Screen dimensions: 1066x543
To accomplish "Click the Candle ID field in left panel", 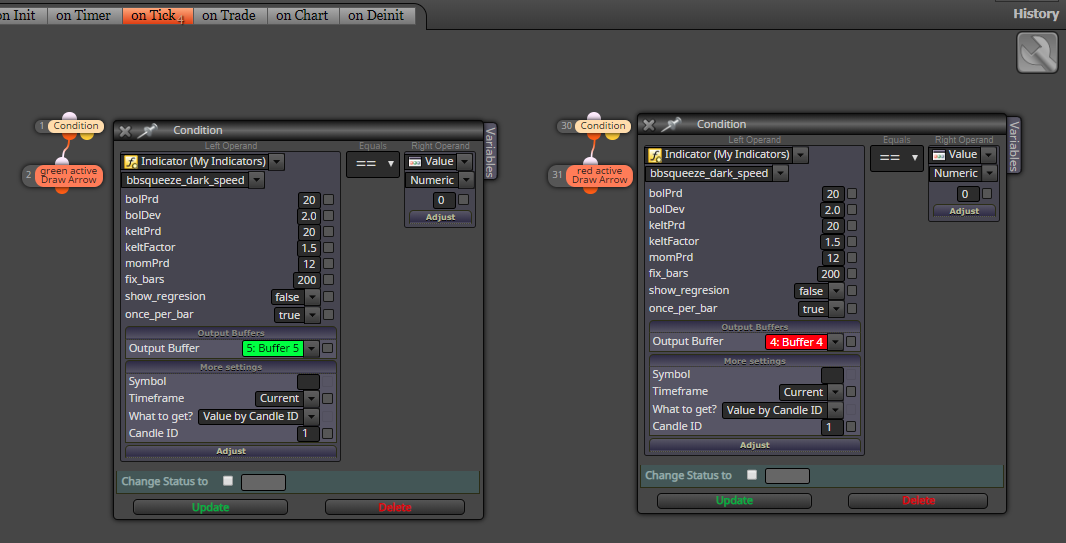I will 308,434.
